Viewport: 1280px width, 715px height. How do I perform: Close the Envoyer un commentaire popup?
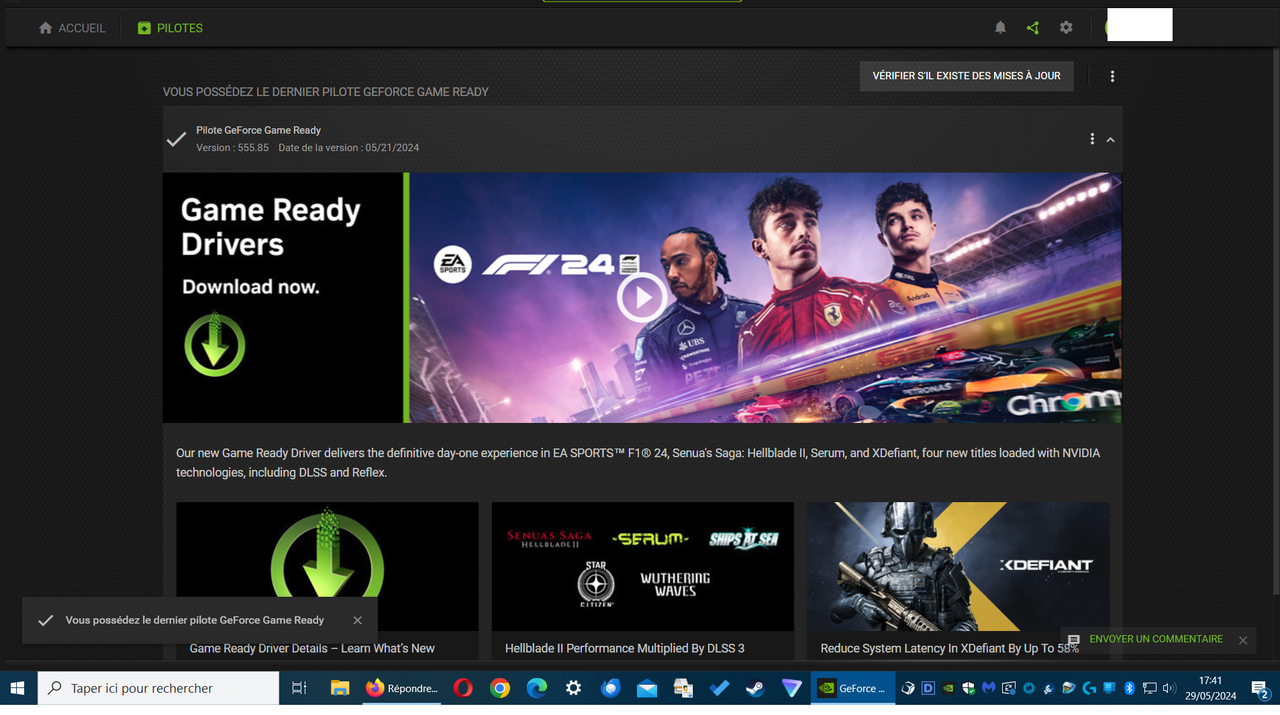(1243, 640)
